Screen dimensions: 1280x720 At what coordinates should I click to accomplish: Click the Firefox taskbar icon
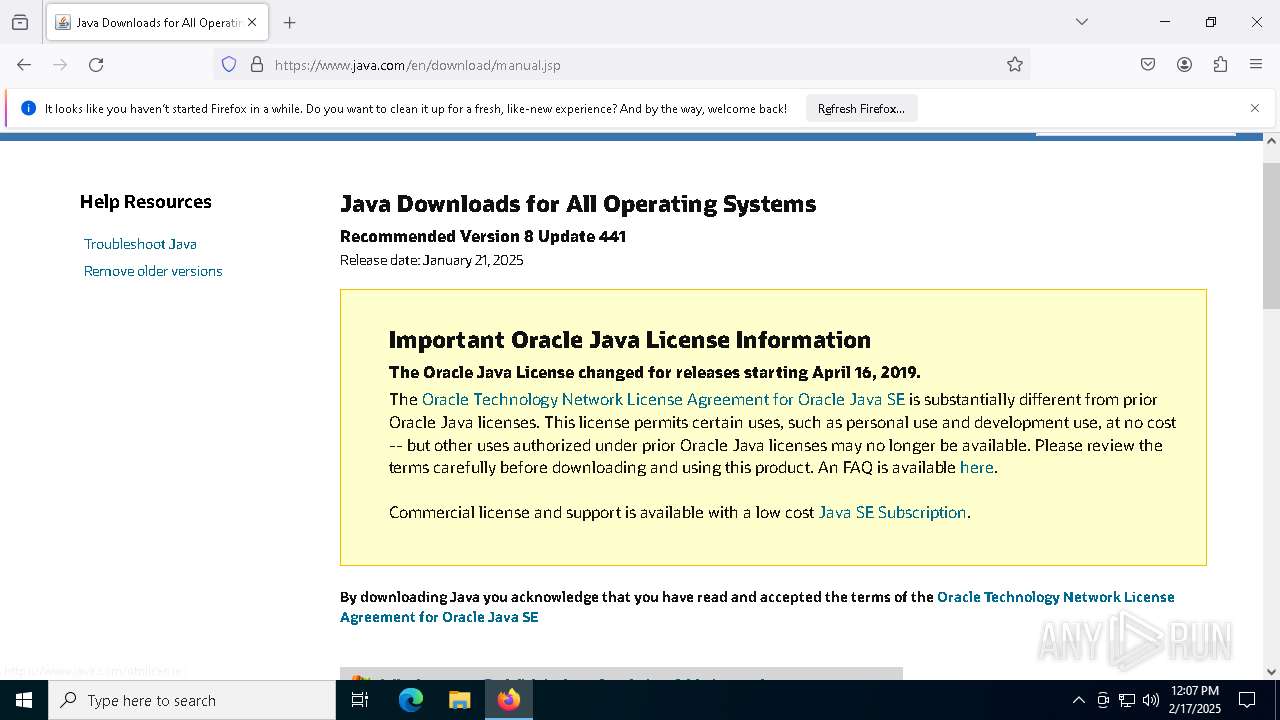point(509,700)
